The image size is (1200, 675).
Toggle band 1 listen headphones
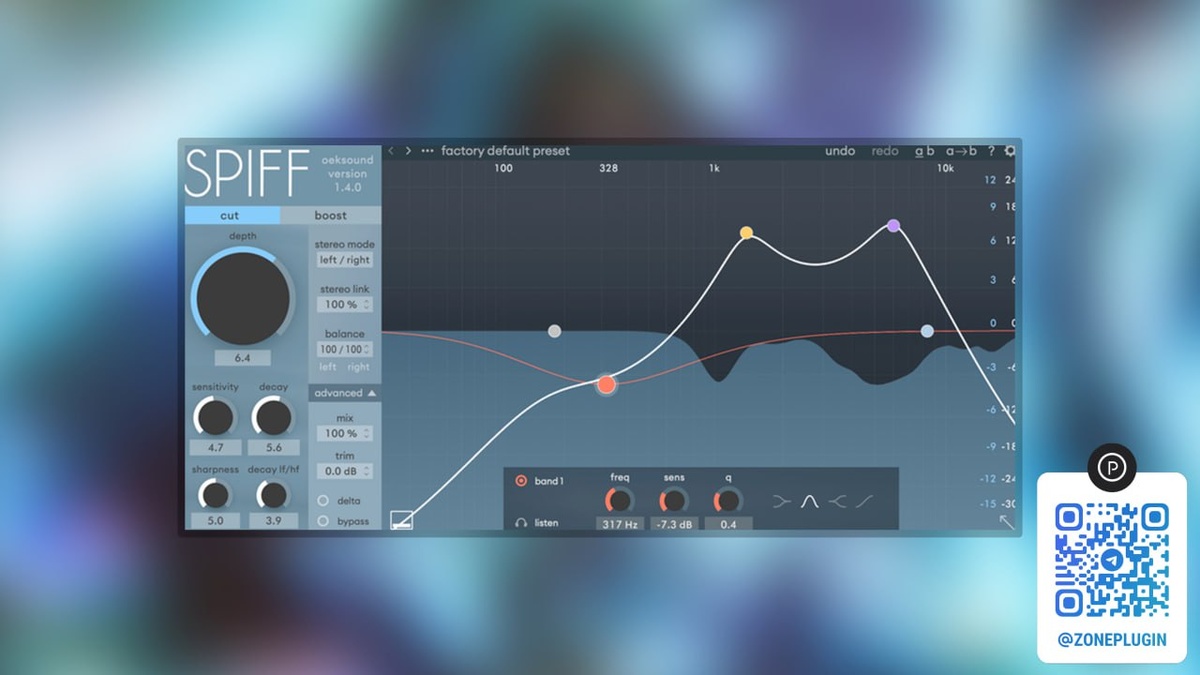click(x=520, y=522)
